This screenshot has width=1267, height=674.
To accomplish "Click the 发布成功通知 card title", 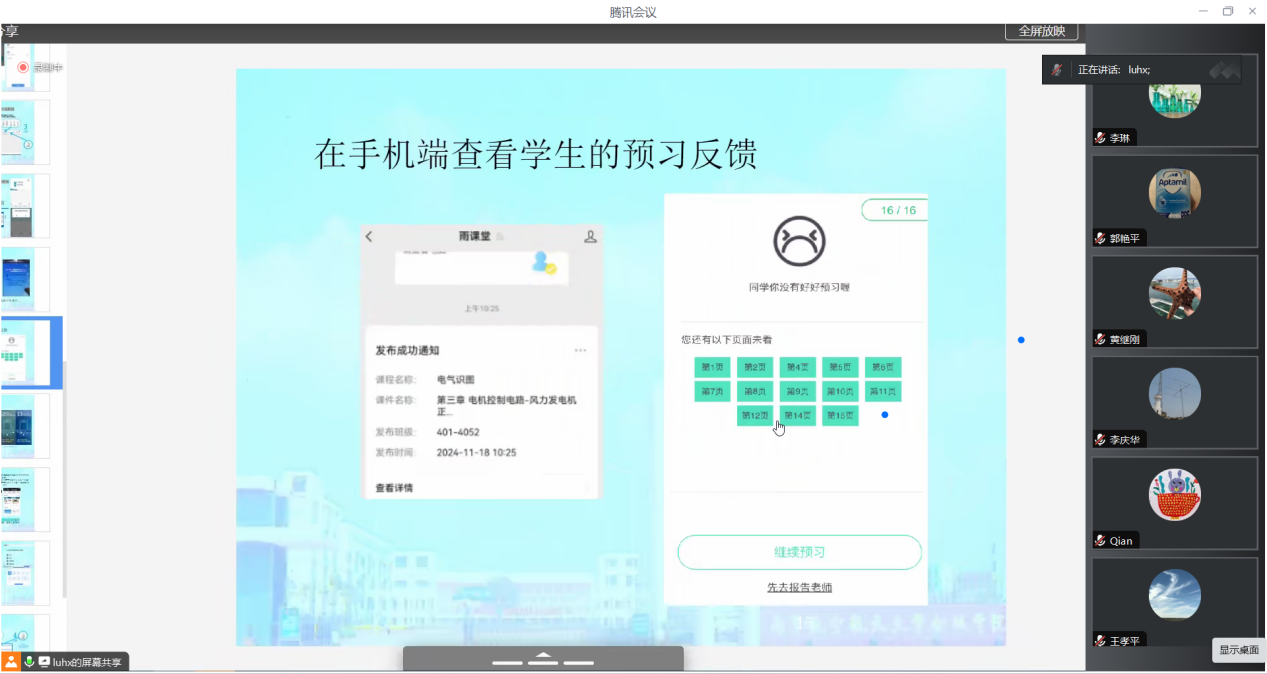I will [407, 350].
